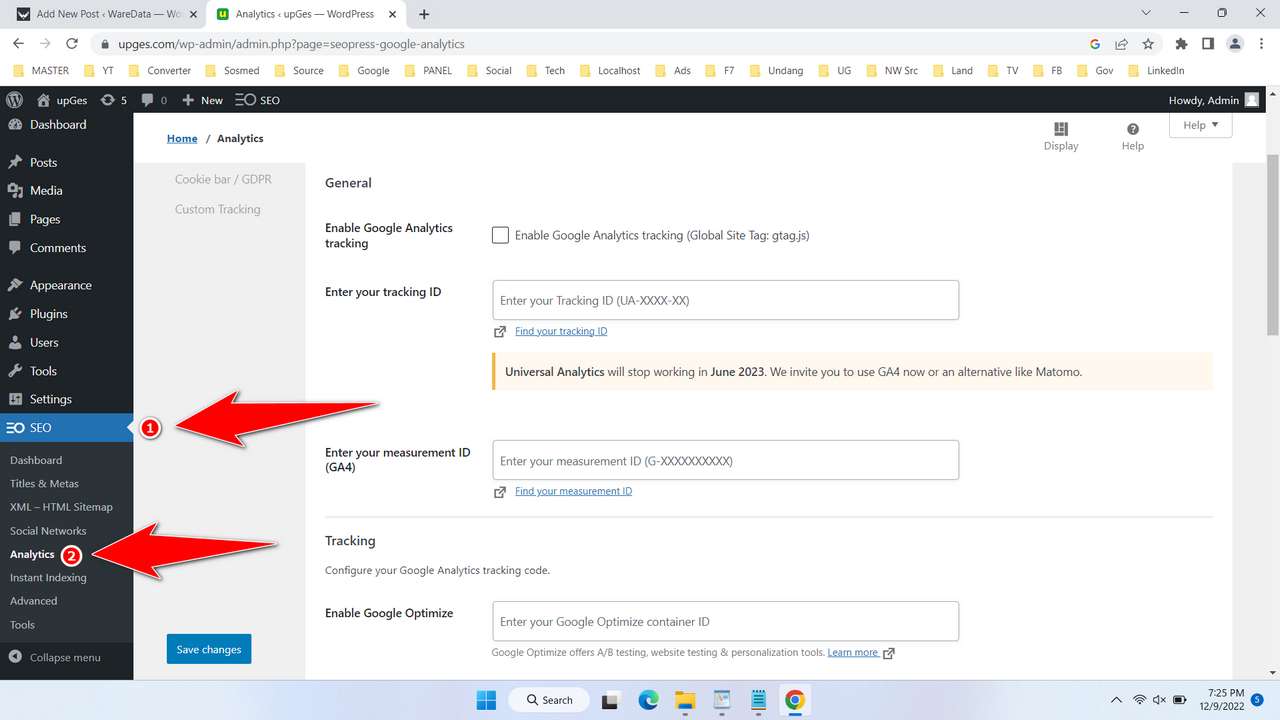1280x720 pixels.
Task: Enable Google Analytics tracking checkbox
Action: pos(500,235)
